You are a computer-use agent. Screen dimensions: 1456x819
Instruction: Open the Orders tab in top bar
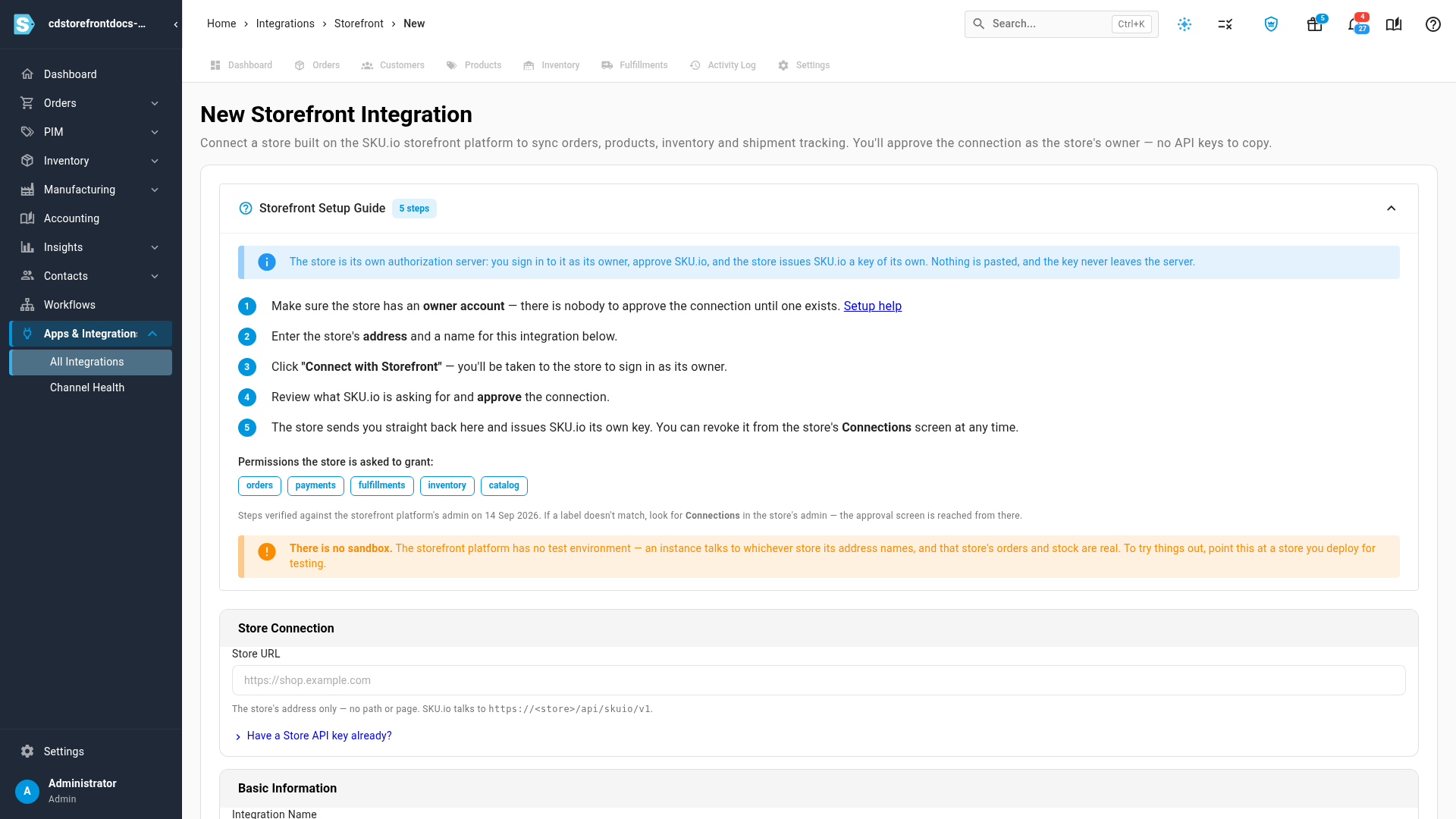(317, 65)
